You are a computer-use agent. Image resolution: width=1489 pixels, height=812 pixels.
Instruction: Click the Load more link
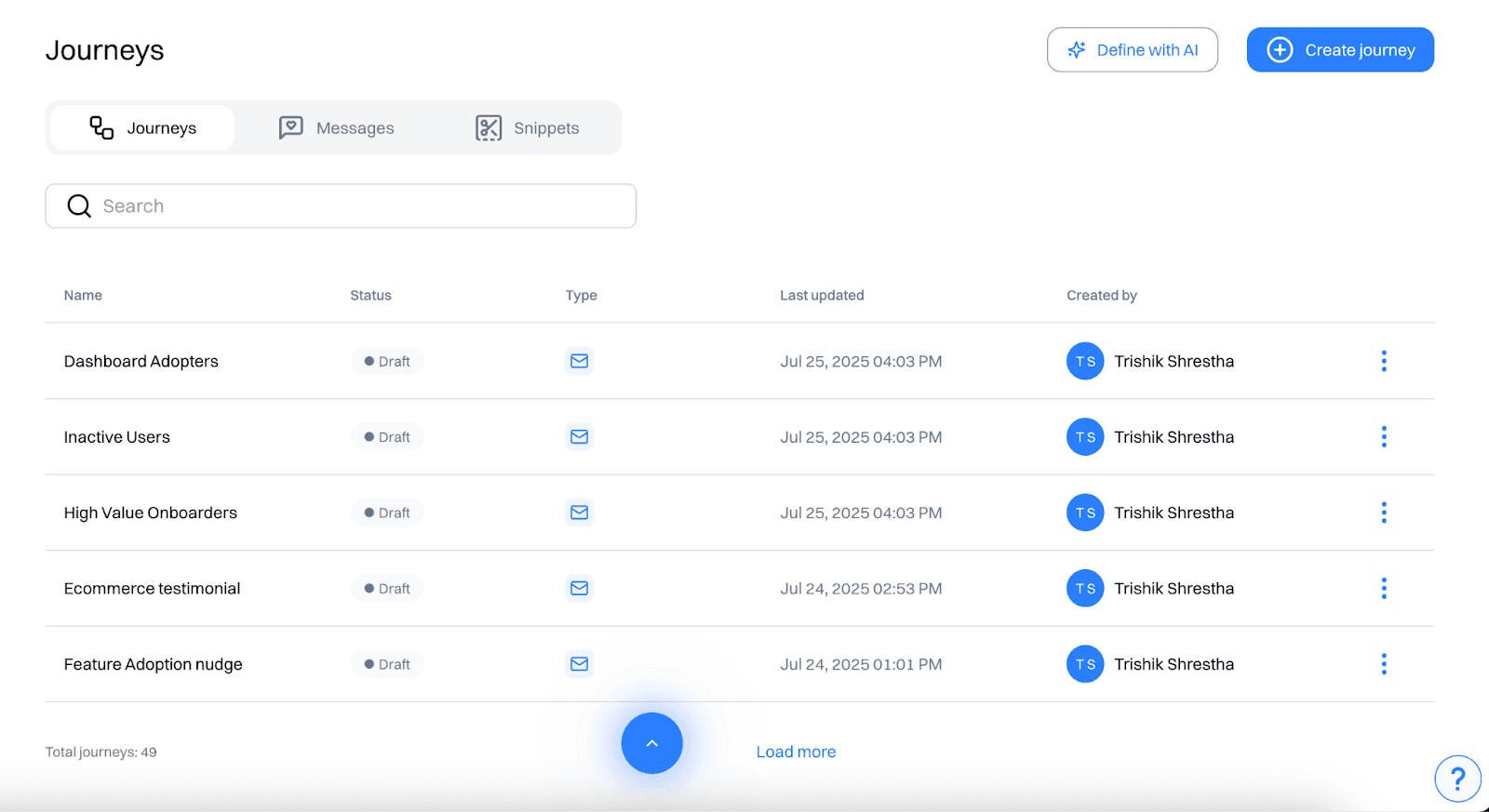pyautogui.click(x=796, y=752)
